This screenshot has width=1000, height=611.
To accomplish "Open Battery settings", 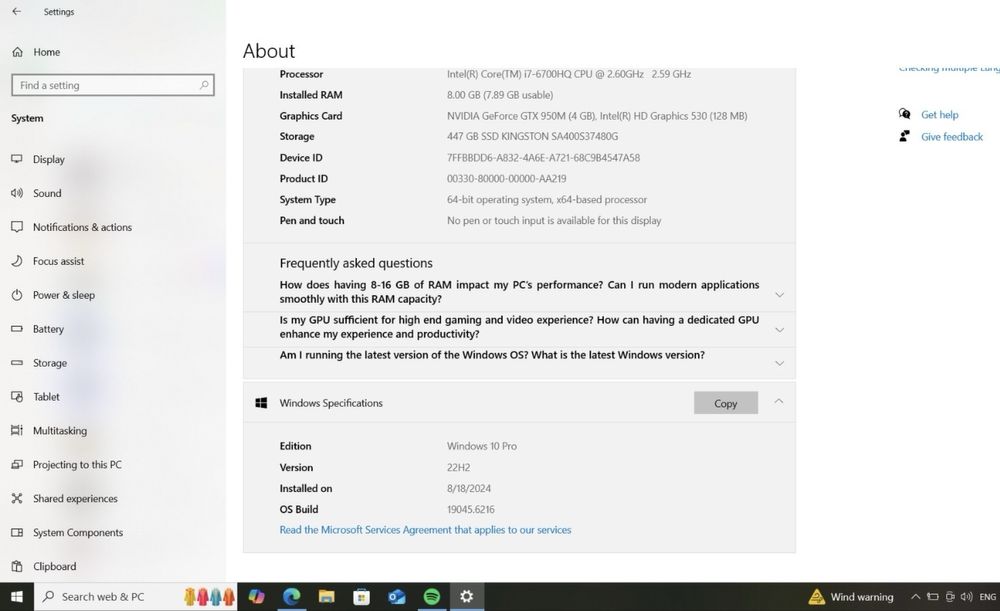I will [48, 329].
